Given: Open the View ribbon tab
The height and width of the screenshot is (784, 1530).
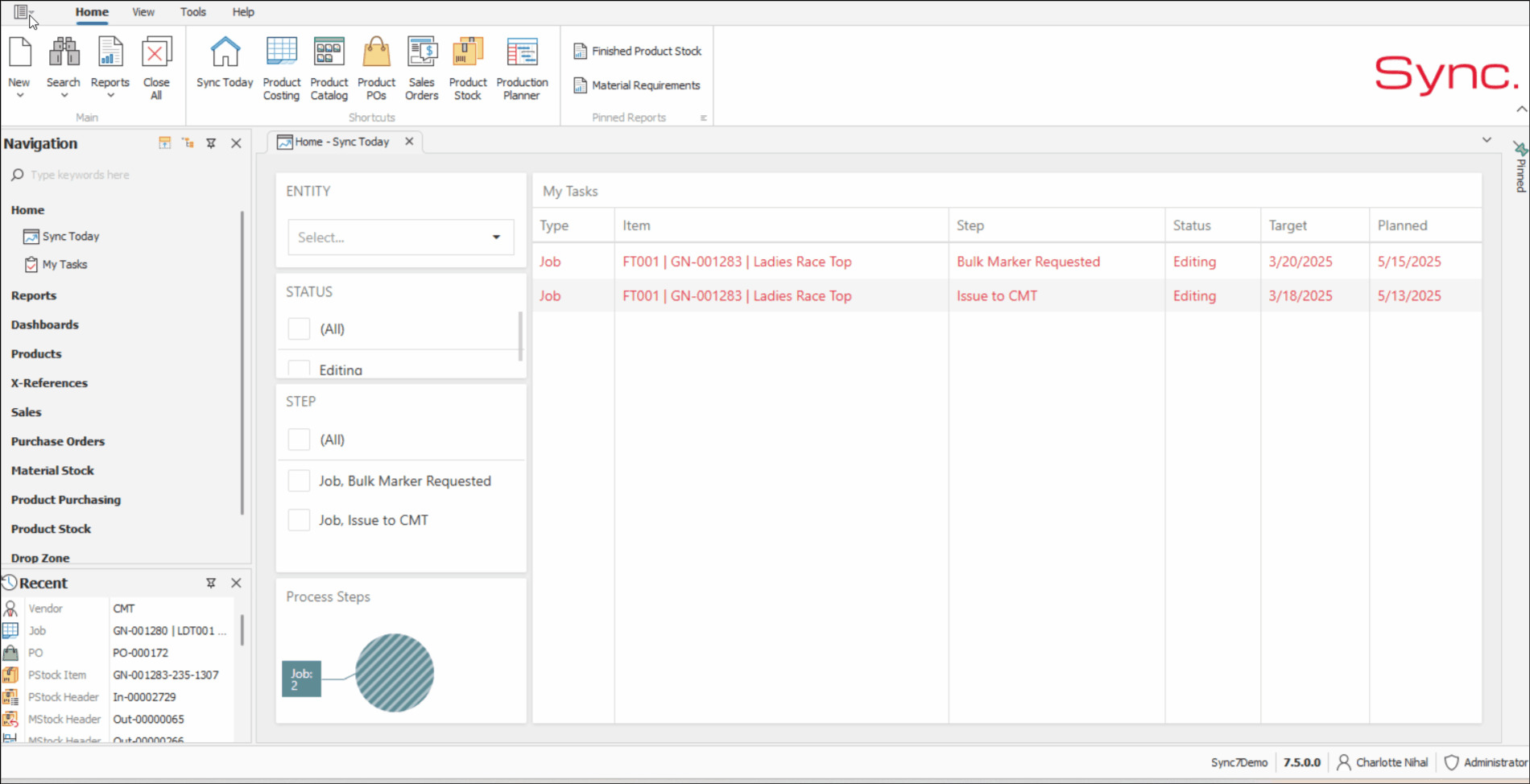Looking at the screenshot, I should click(x=143, y=12).
